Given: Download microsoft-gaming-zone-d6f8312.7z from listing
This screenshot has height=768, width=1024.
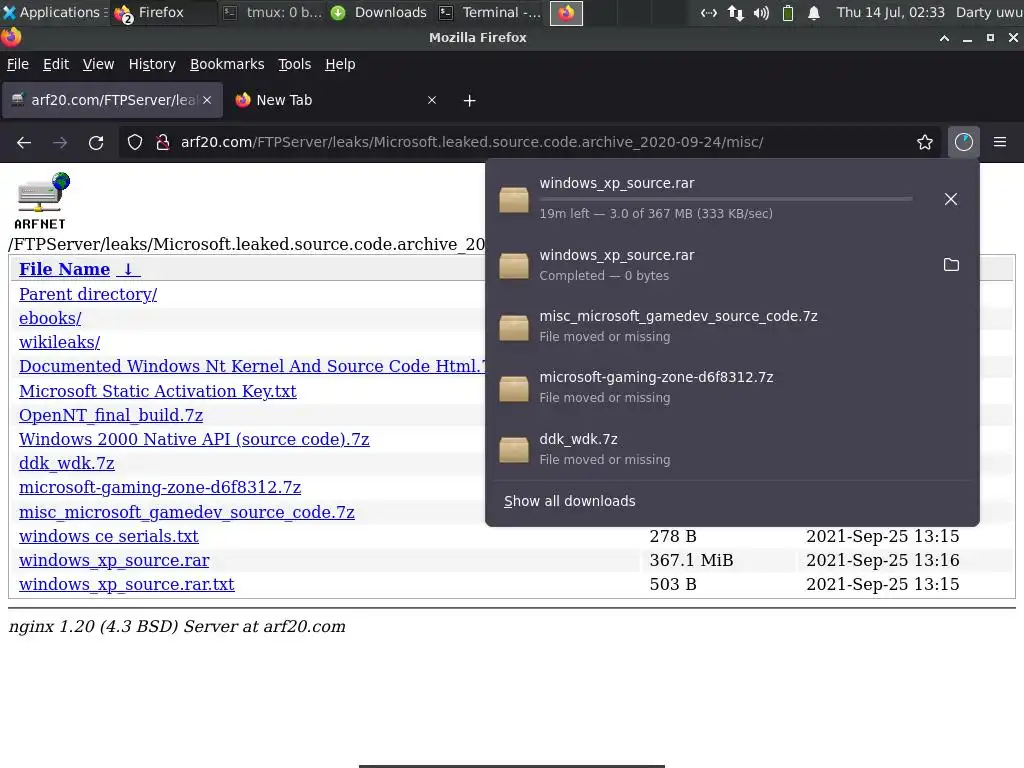Looking at the screenshot, I should coord(160,488).
